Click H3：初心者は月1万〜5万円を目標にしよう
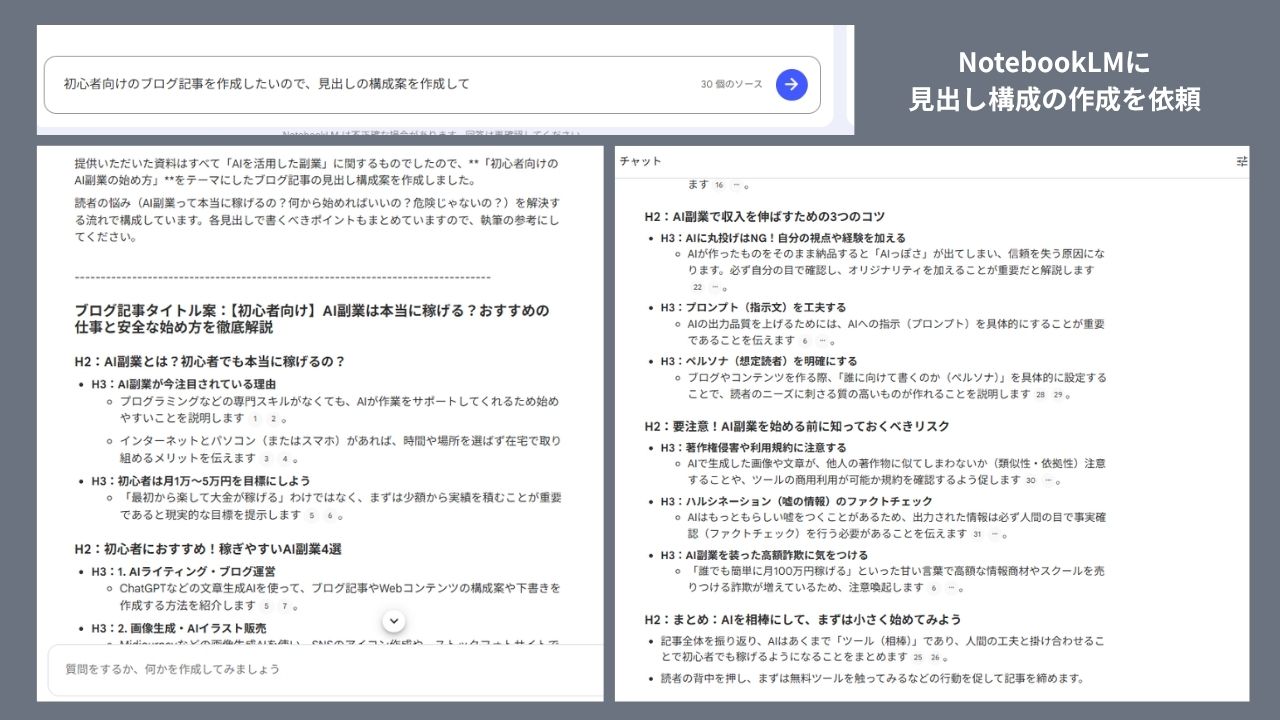This screenshot has height=720, width=1280. point(200,481)
